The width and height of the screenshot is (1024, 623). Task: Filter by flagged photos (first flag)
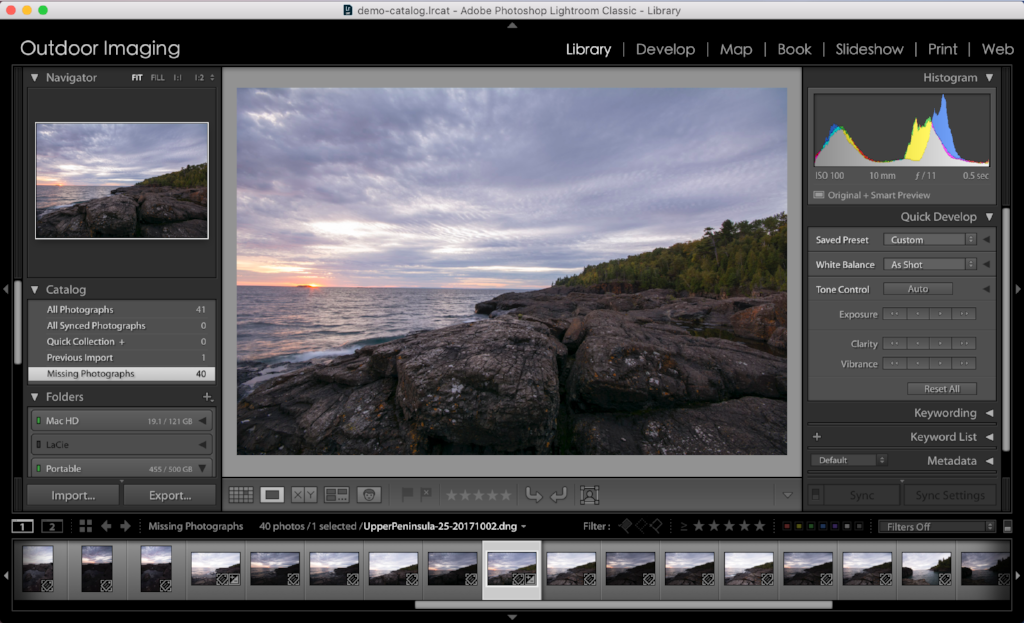626,526
